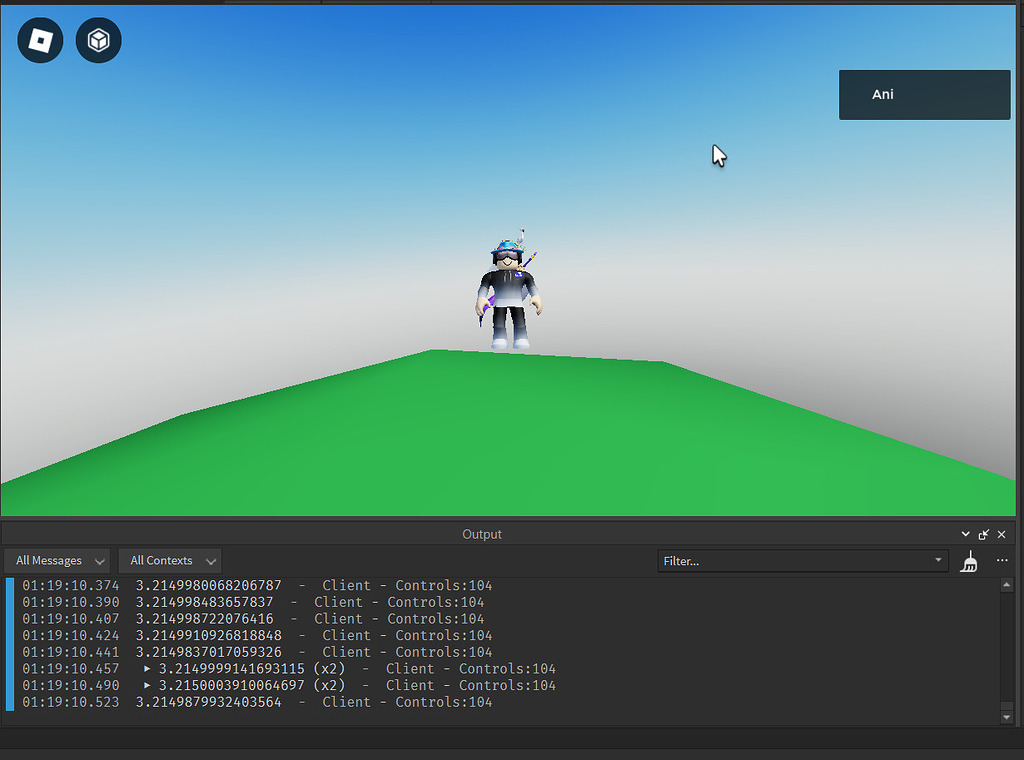The image size is (1024, 760).
Task: Open the Output options ellipsis menu
Action: (x=1001, y=561)
